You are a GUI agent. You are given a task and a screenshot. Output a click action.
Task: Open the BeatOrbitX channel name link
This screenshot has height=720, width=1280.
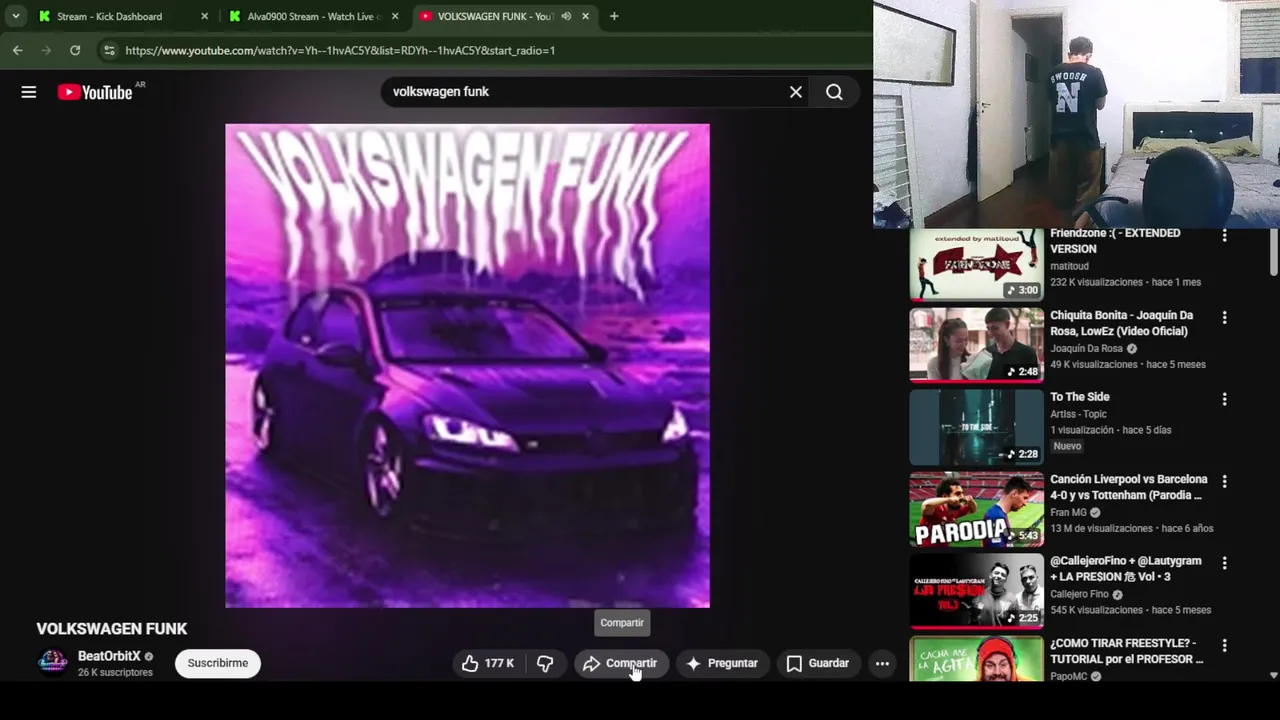109,656
